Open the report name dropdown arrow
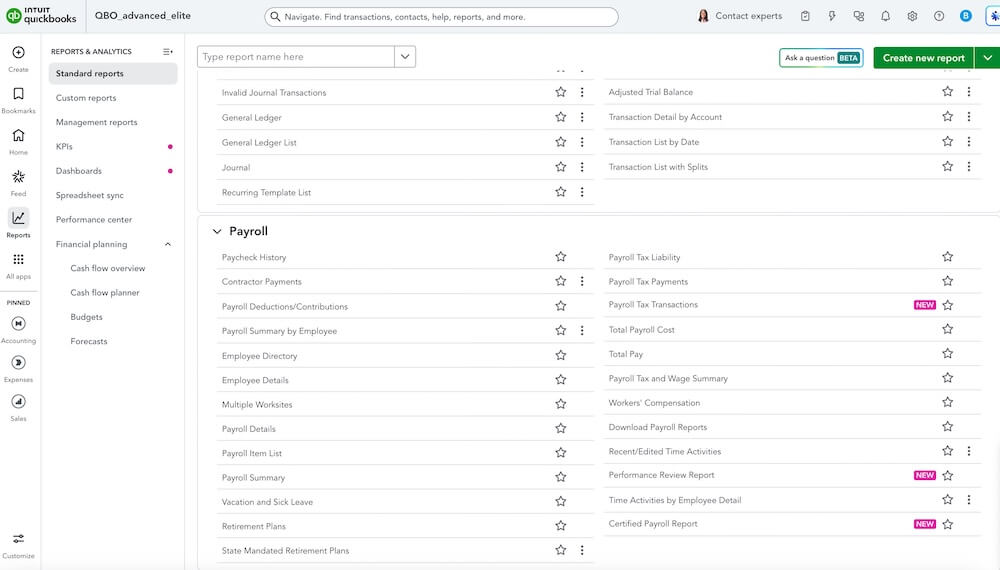The width and height of the screenshot is (1000, 570). 405,57
